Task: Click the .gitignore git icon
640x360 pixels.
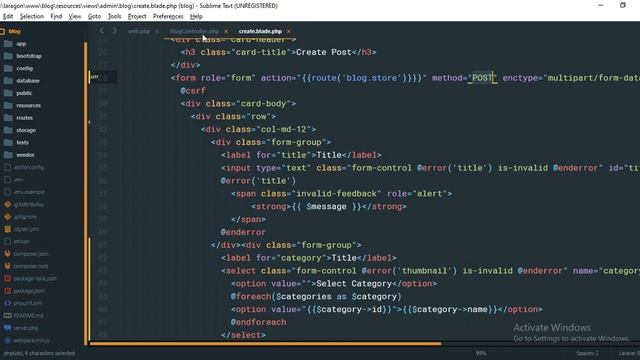Action: (7, 217)
